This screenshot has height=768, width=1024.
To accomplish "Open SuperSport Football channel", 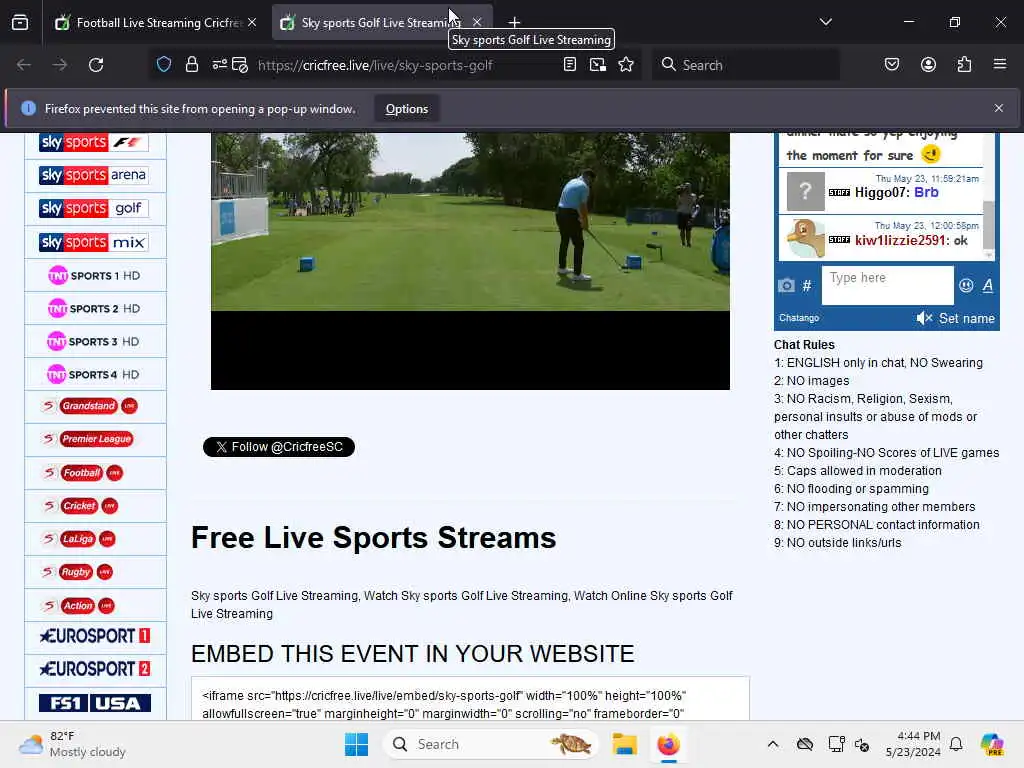I will [x=82, y=473].
